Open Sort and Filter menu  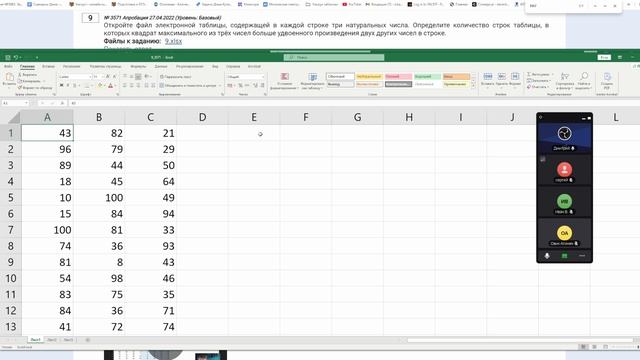pos(565,81)
